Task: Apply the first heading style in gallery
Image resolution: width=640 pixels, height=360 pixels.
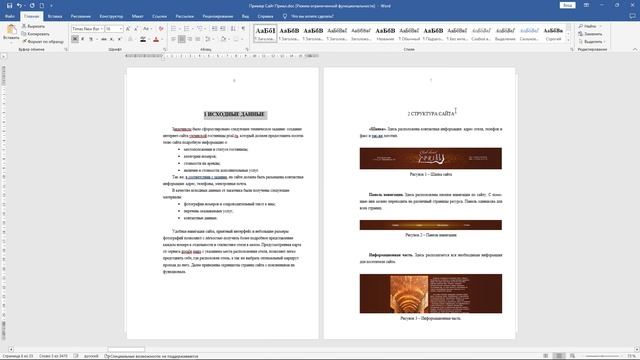Action: coord(265,33)
